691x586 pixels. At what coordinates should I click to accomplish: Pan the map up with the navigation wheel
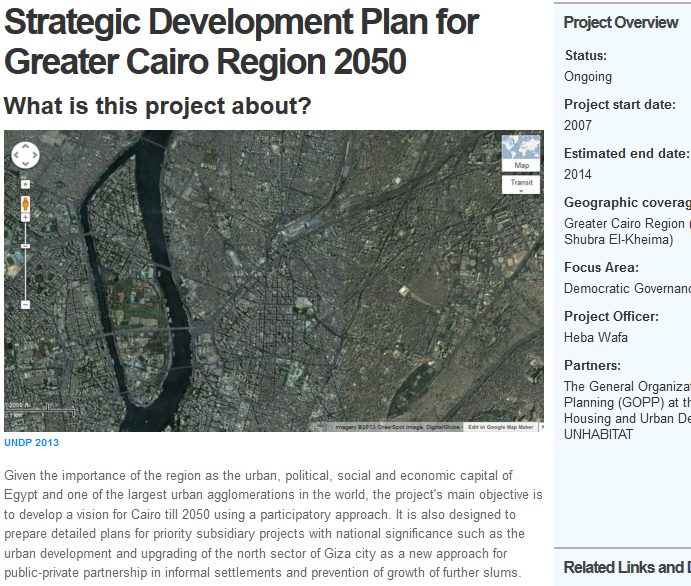(25, 146)
